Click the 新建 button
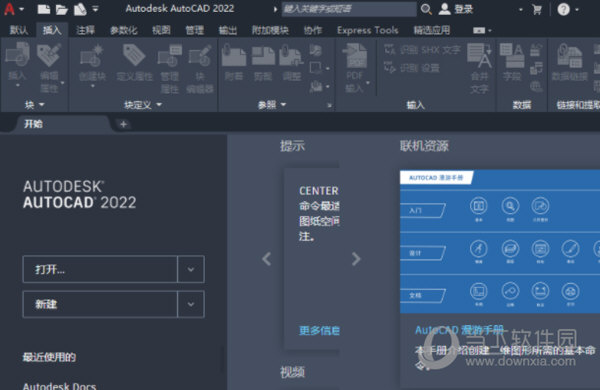Screen dimensions: 600x390 pyautogui.click(x=100, y=304)
